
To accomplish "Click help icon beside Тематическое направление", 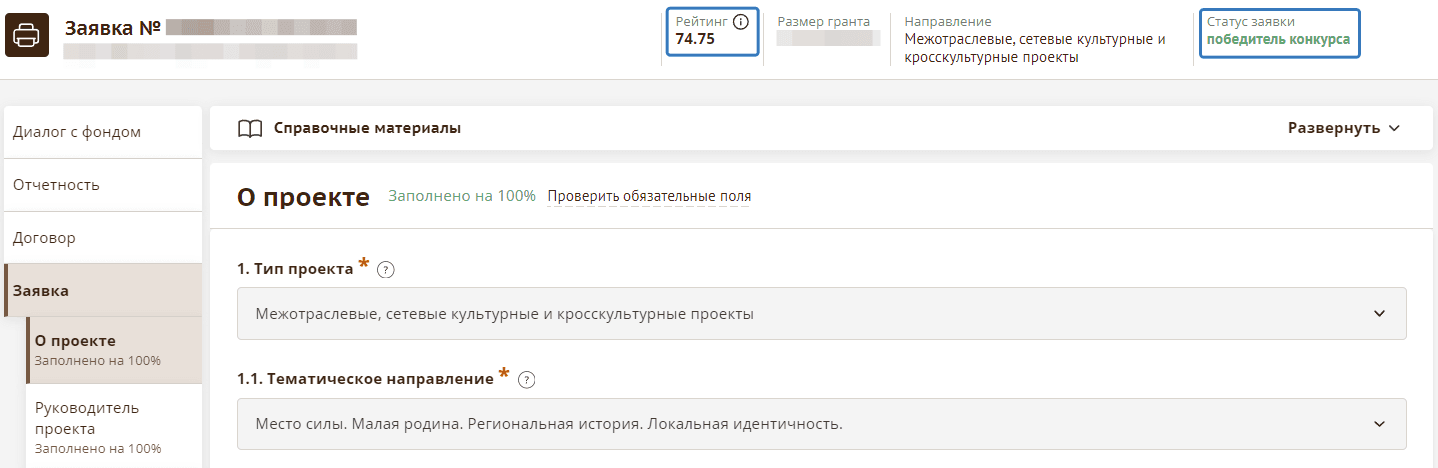I will pos(527,380).
